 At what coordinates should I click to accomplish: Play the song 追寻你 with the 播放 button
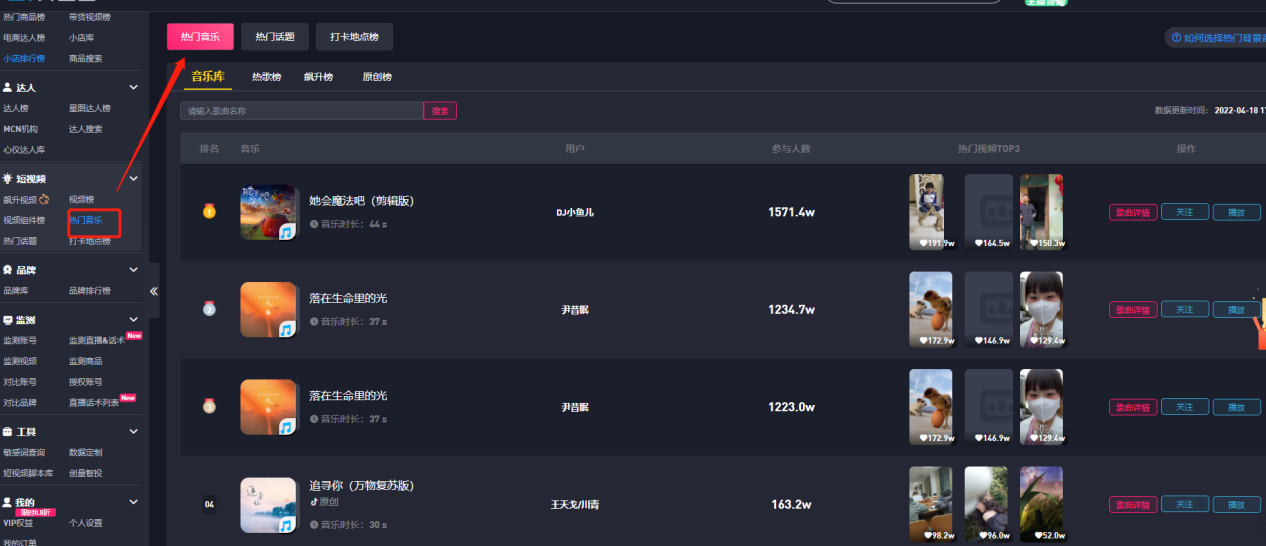1236,504
